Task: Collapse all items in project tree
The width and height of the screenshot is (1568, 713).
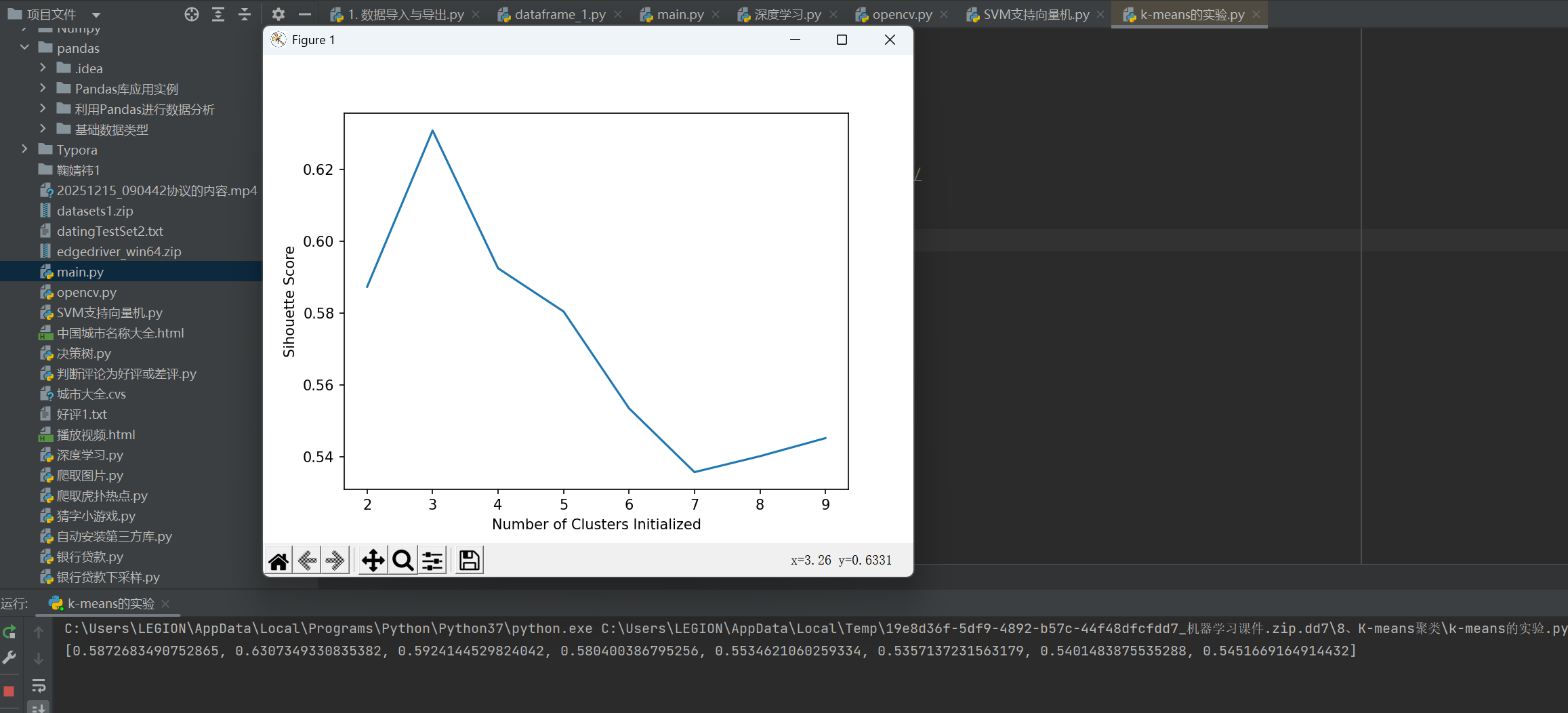Action: (x=245, y=14)
